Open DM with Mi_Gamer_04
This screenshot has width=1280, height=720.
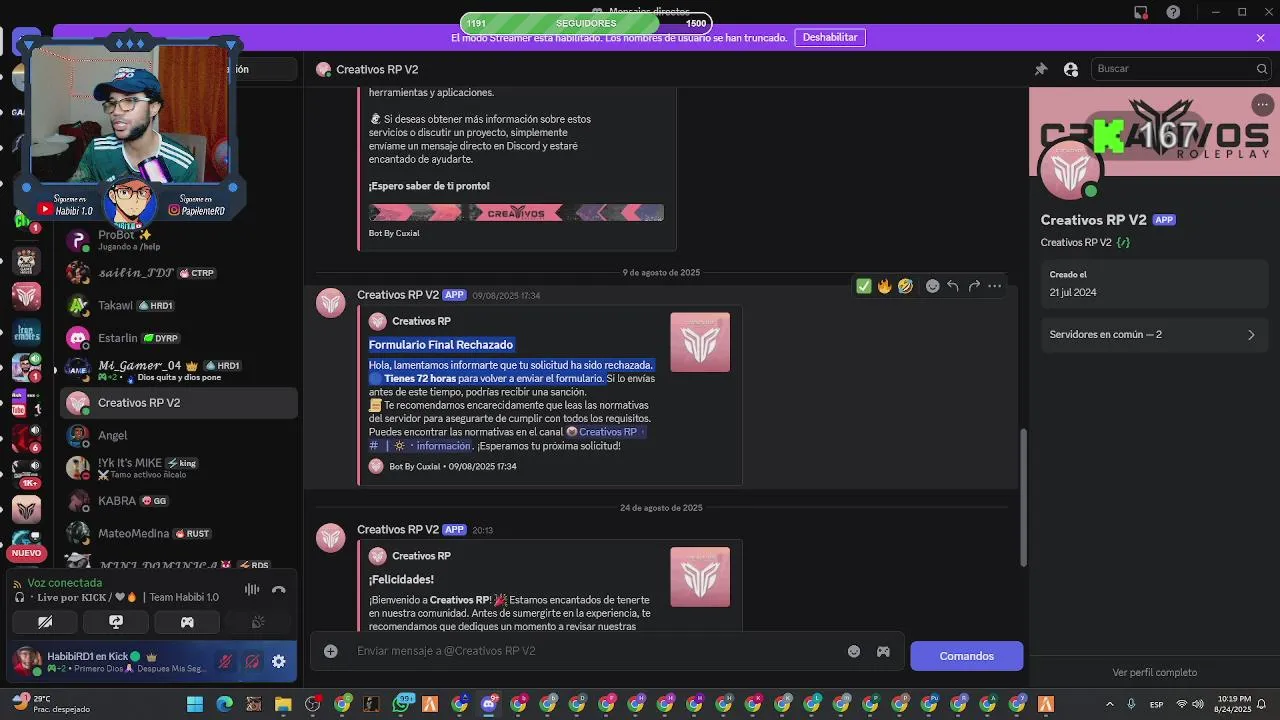[178, 370]
